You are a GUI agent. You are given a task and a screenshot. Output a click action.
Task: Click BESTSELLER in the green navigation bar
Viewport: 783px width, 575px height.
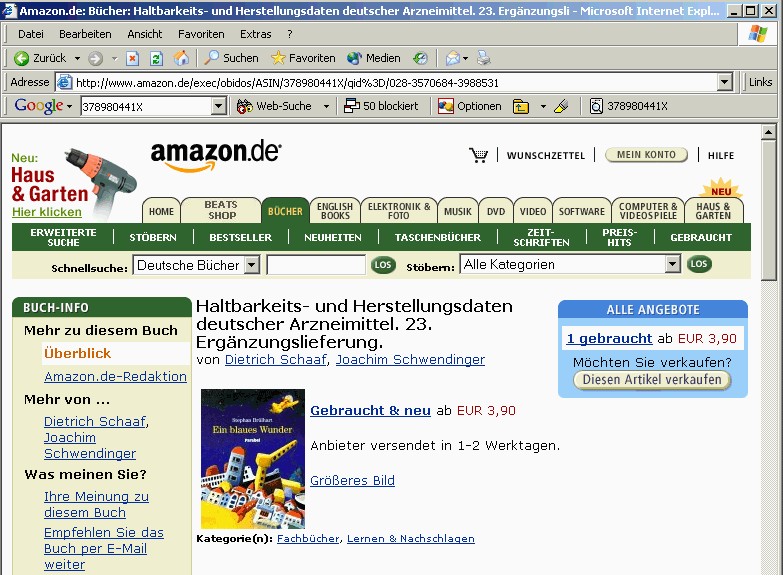(241, 237)
